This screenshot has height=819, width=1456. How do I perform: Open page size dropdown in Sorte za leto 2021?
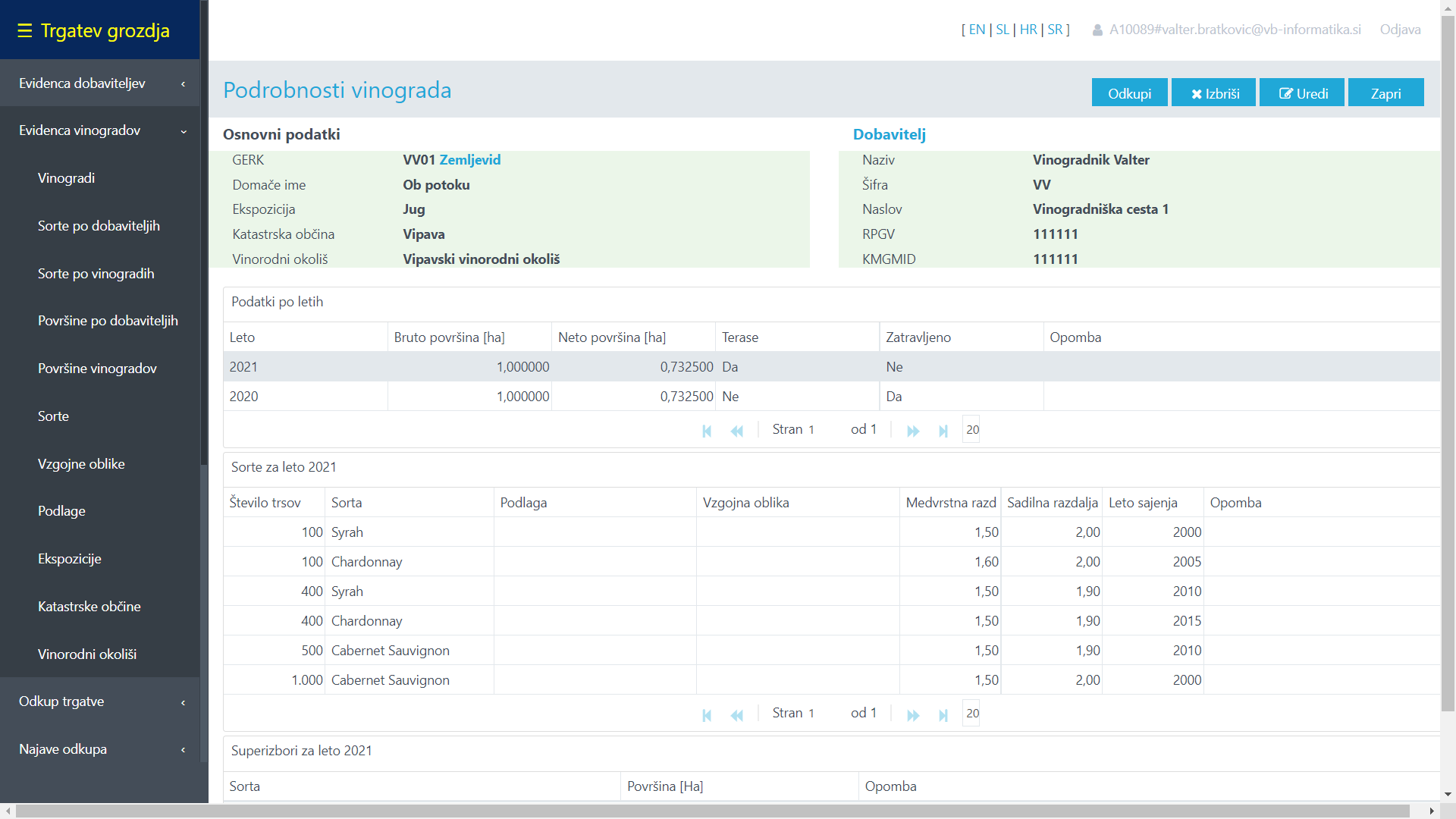tap(971, 713)
